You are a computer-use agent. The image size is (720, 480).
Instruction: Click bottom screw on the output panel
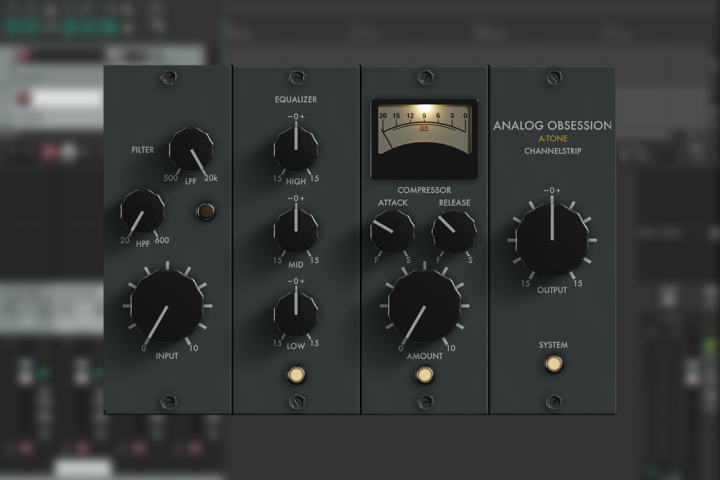pyautogui.click(x=553, y=401)
